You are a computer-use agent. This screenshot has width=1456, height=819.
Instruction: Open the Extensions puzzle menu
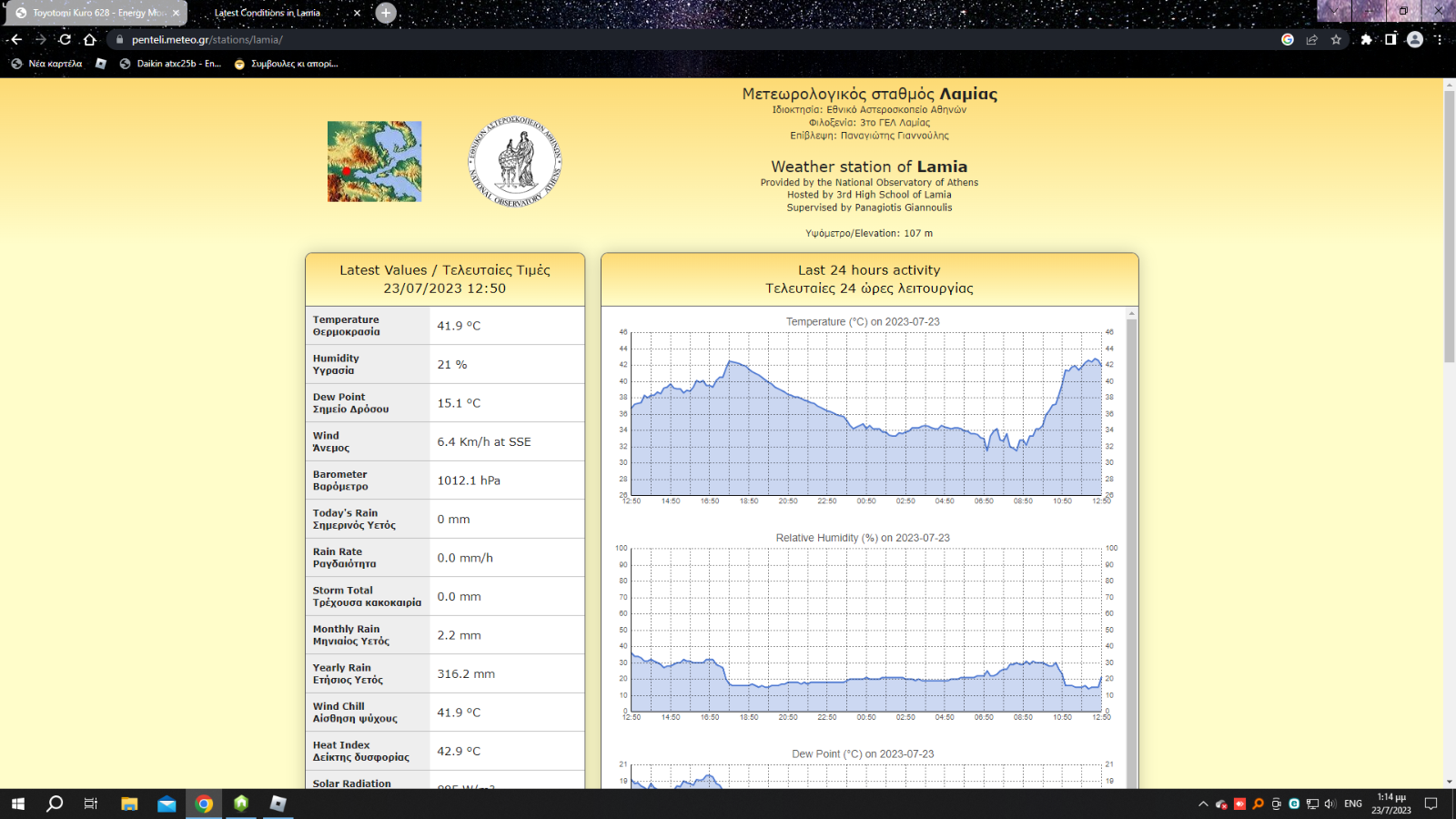[1366, 39]
